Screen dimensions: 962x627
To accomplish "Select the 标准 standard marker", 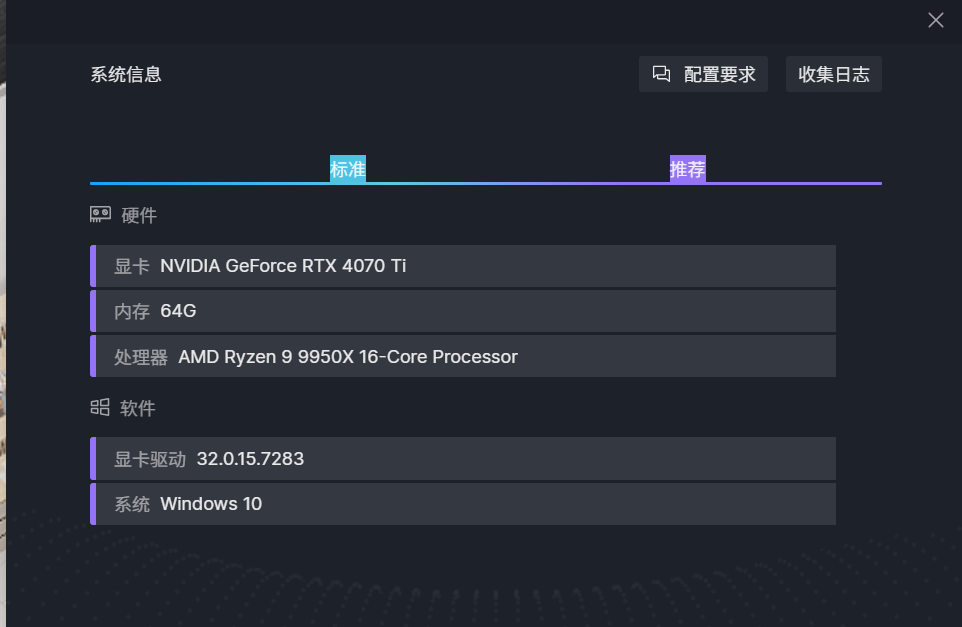I will click(348, 169).
